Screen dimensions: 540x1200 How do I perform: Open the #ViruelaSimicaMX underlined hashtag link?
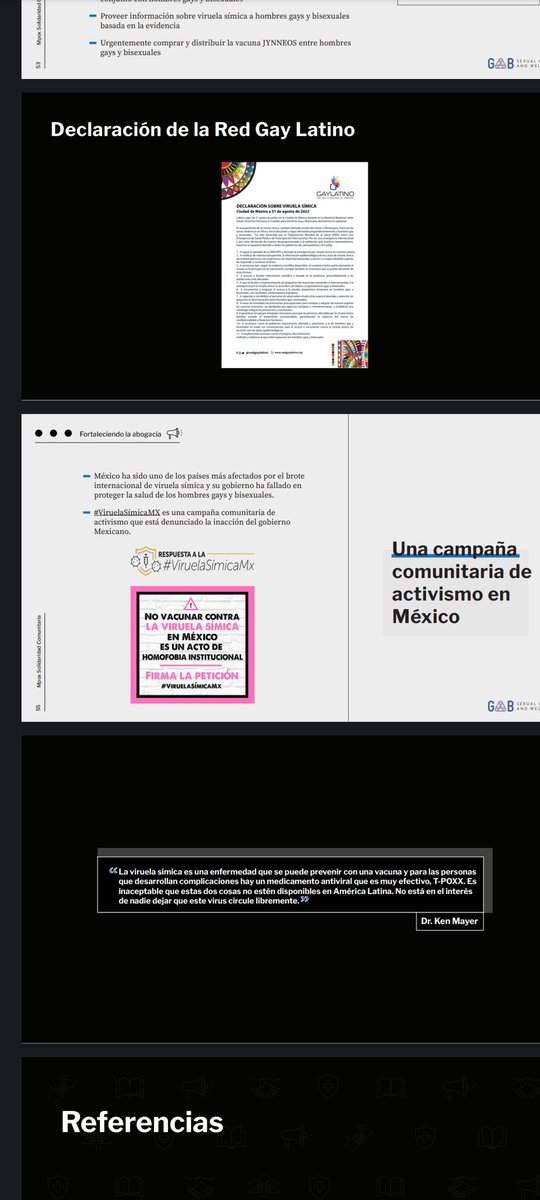coord(125,511)
